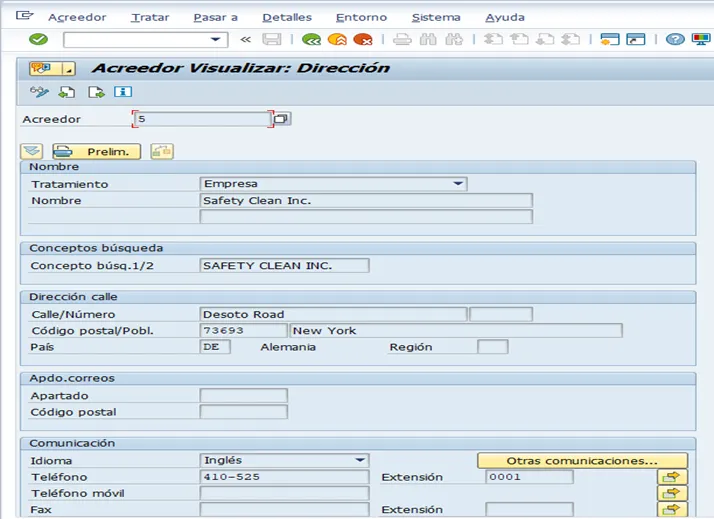This screenshot has height=519, width=714.
Task: Click the Acreedor number field
Action: (x=203, y=119)
